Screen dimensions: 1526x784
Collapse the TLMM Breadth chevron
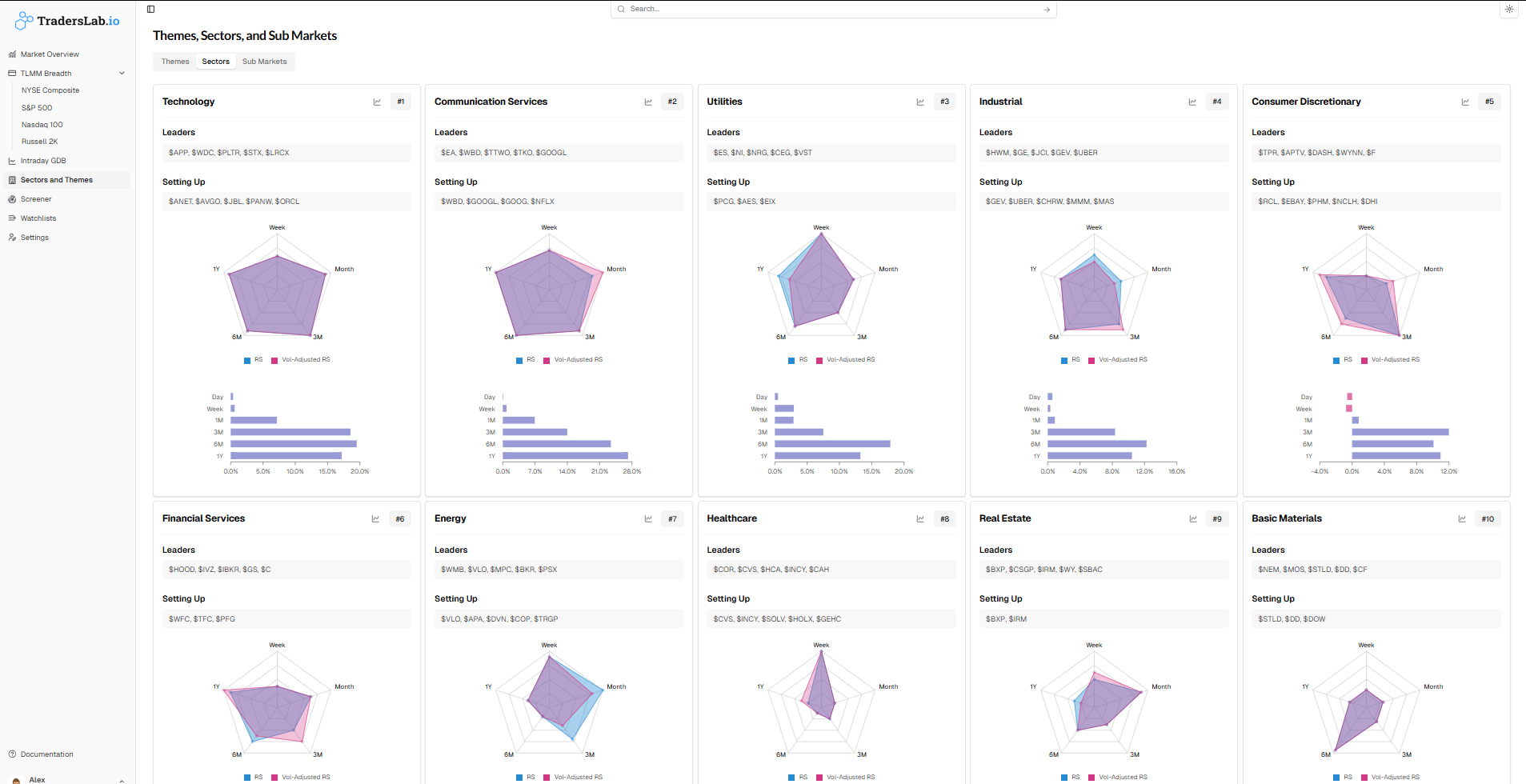(x=122, y=74)
